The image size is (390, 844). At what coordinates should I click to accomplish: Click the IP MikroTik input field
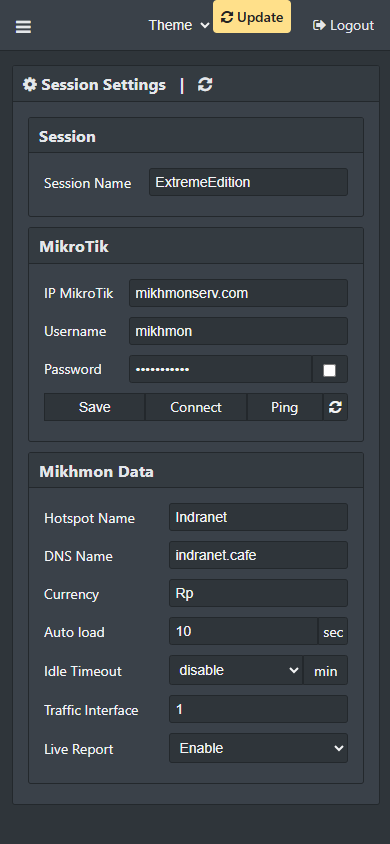[238, 293]
